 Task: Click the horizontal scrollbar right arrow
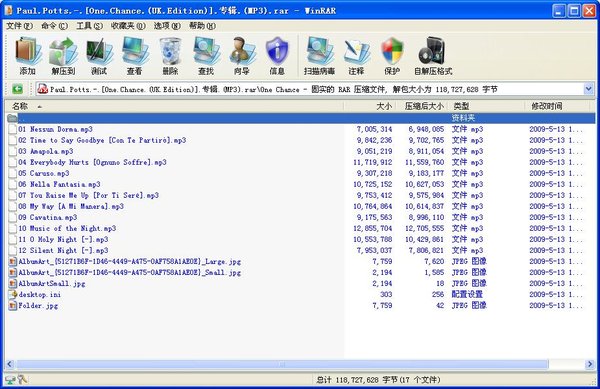point(590,364)
